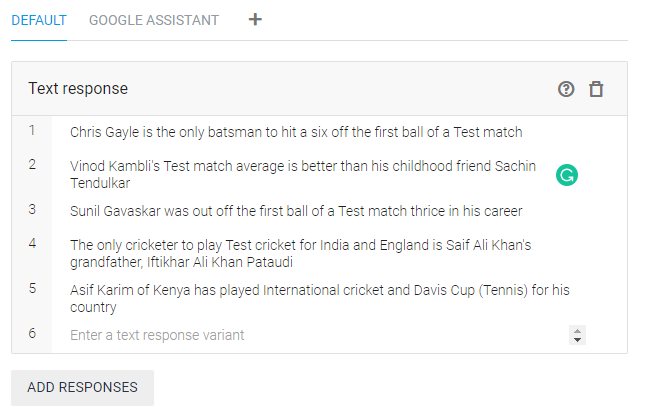657x416 pixels.
Task: Click the down arrow of variant field stepper
Action: (577, 340)
